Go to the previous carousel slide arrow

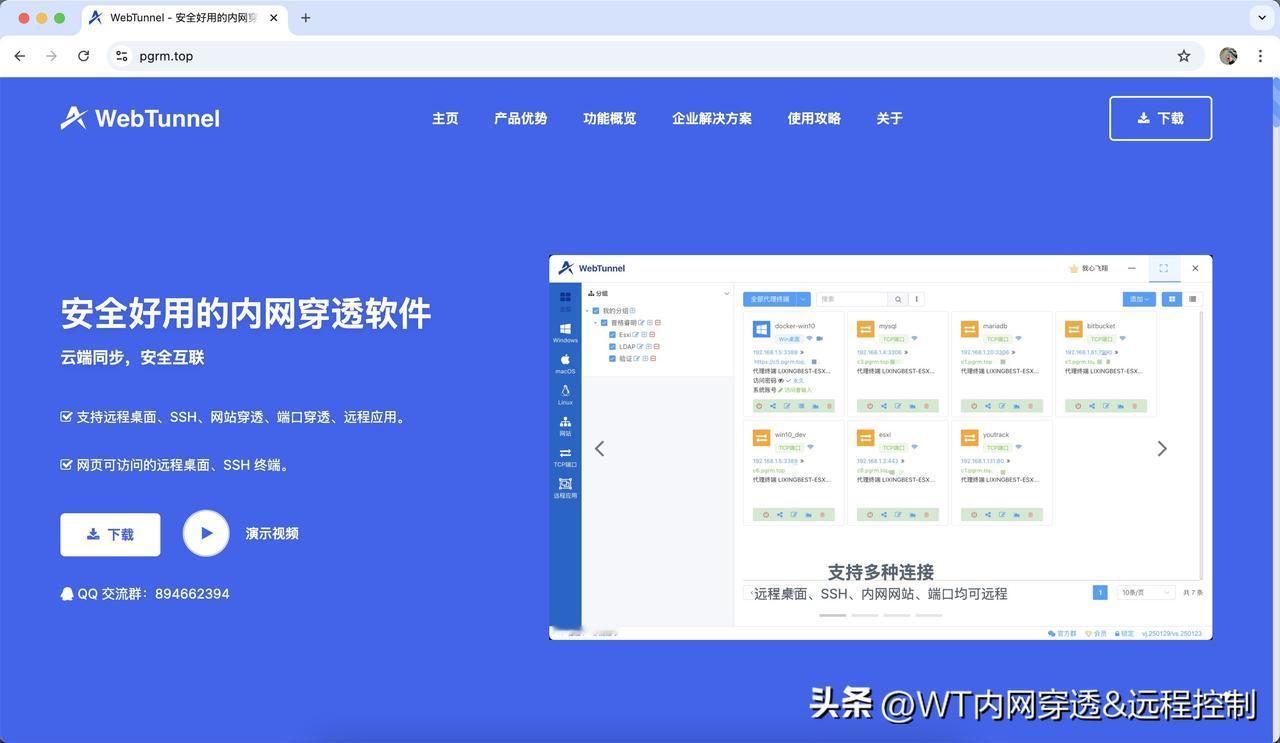point(599,448)
